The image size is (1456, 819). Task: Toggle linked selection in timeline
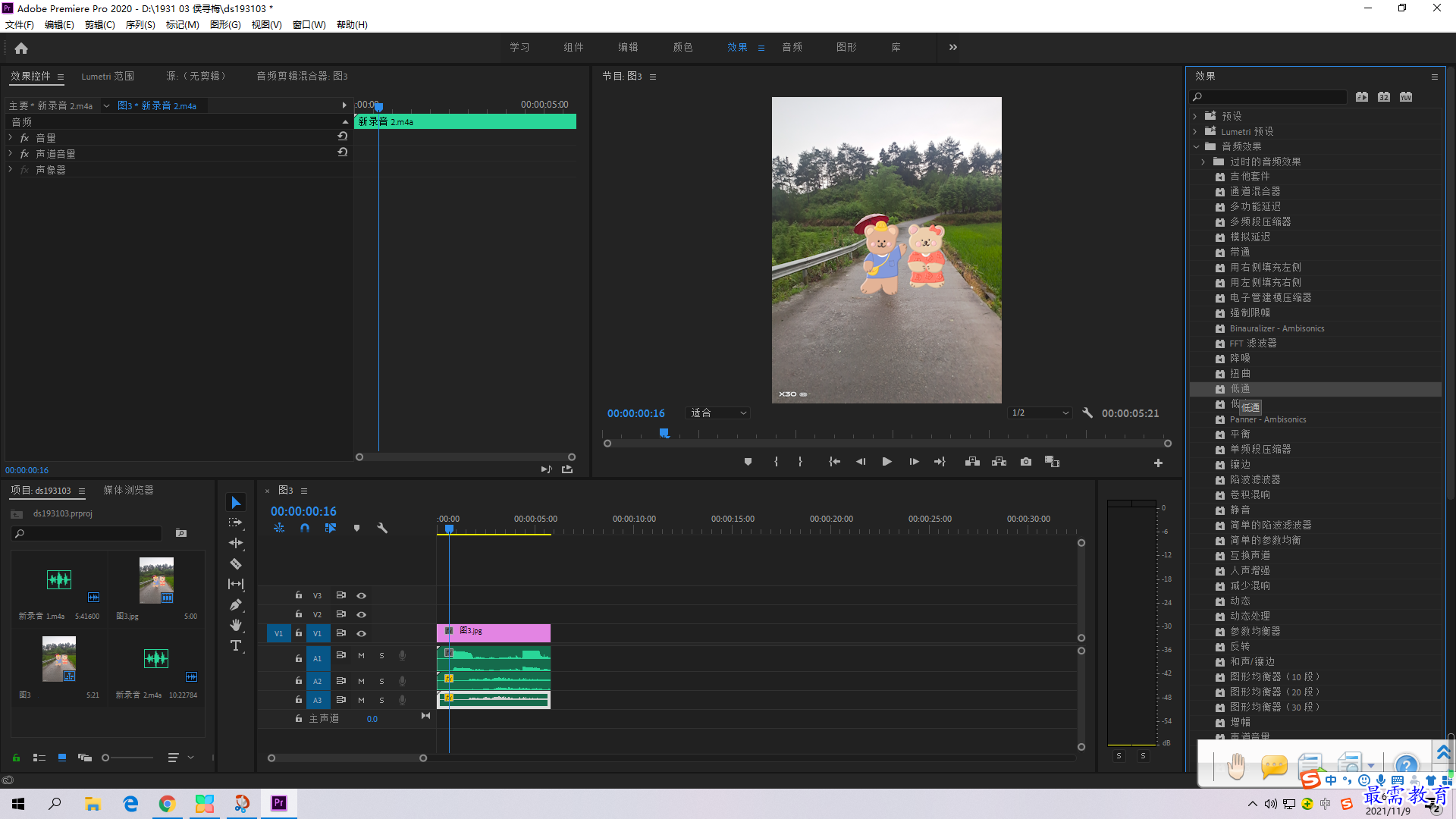click(331, 528)
